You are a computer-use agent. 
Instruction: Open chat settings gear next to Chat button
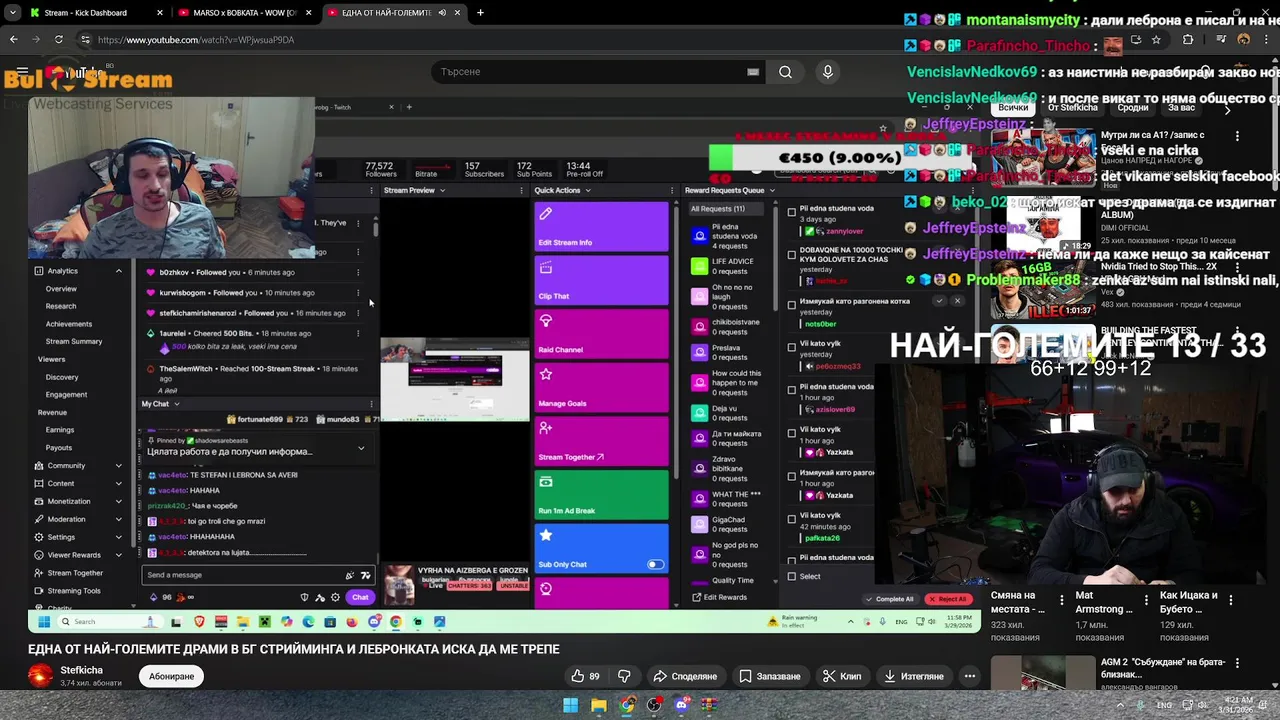click(x=336, y=597)
